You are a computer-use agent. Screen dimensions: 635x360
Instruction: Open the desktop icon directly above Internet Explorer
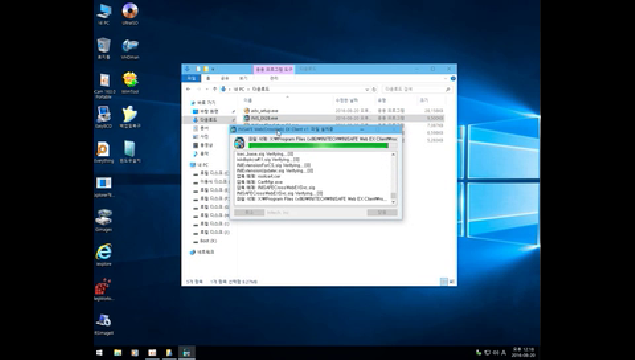pos(104,220)
